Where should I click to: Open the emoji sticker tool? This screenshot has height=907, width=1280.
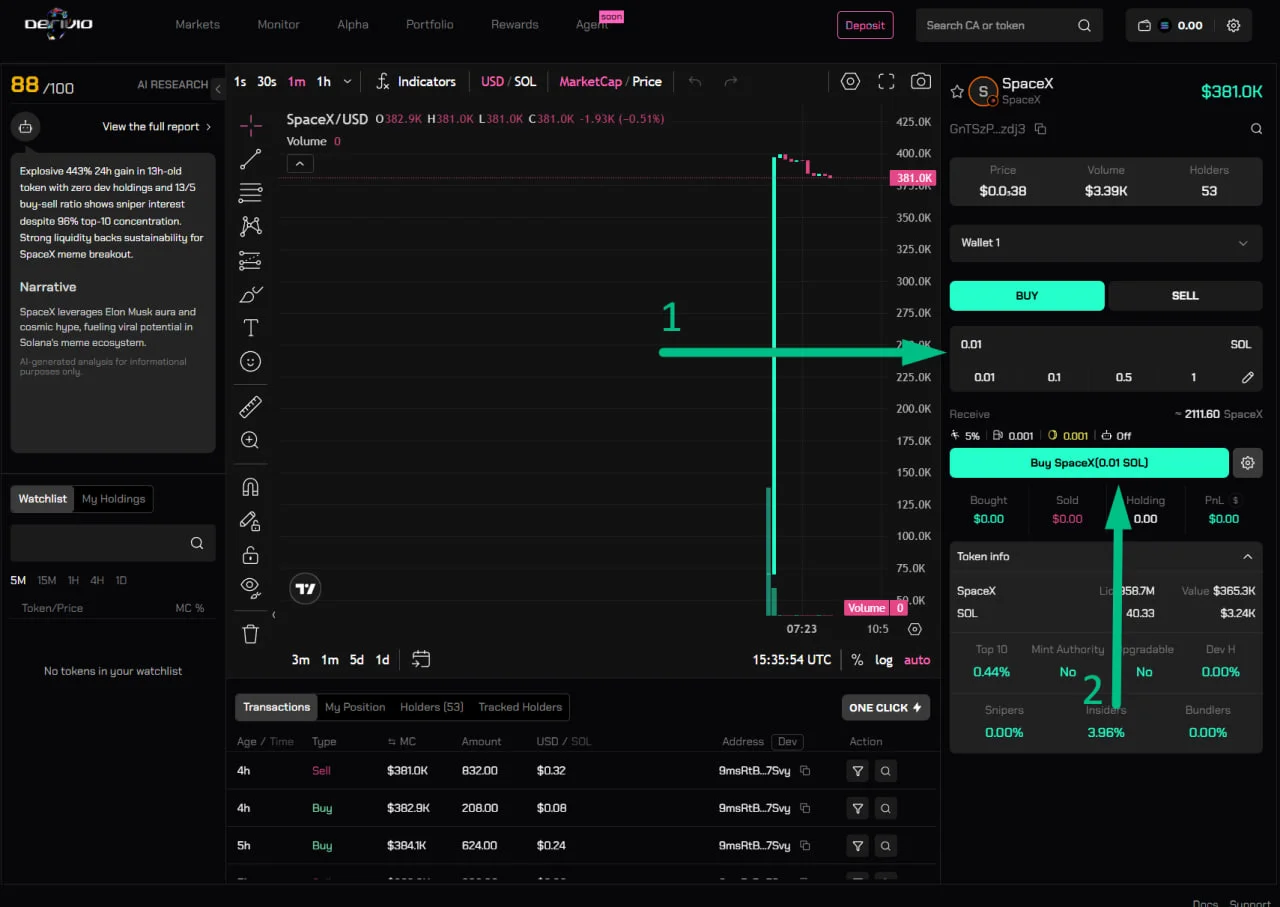(251, 361)
